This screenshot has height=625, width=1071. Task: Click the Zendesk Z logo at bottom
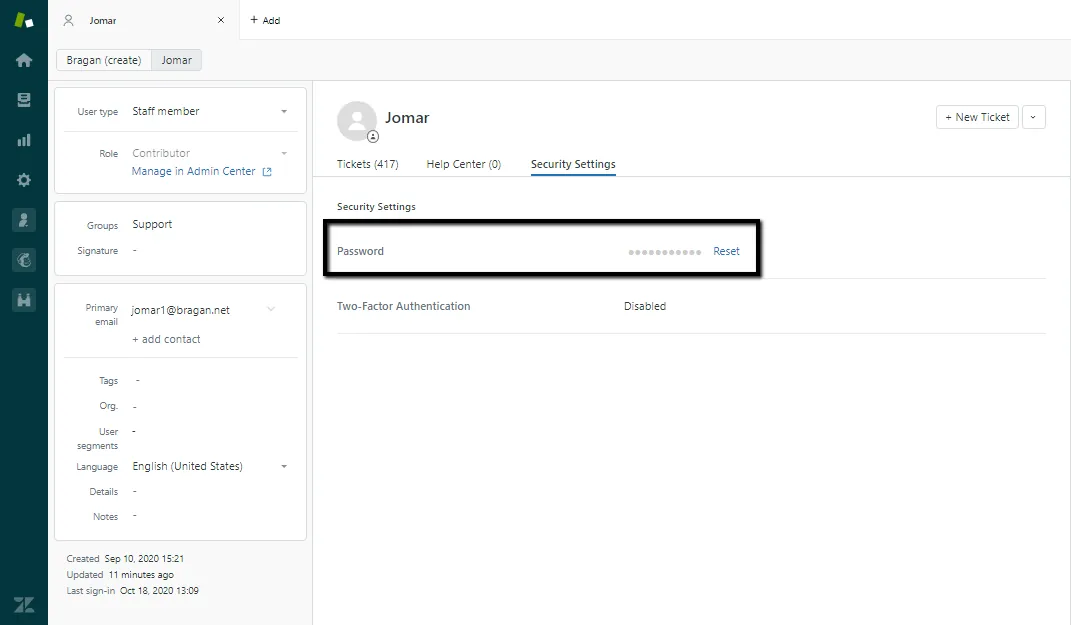24,605
